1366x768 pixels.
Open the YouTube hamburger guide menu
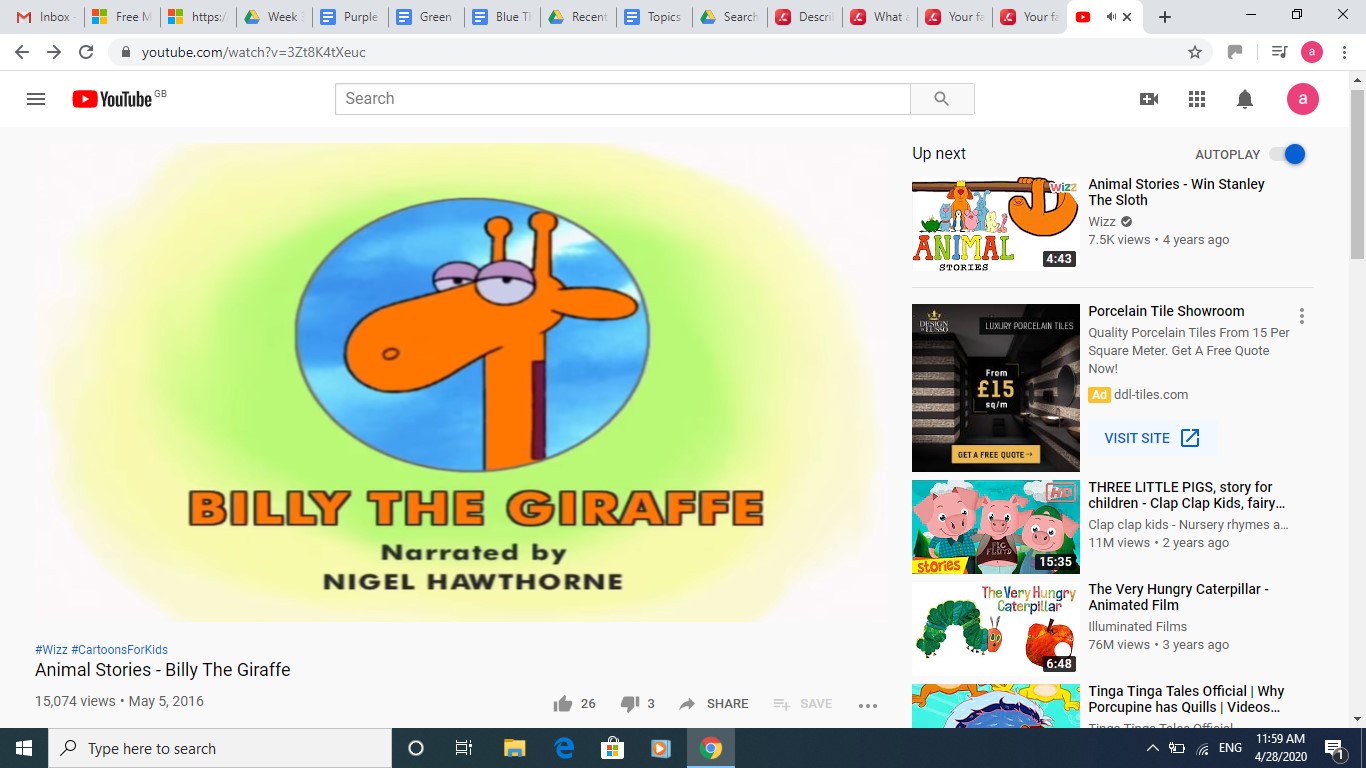tap(36, 99)
